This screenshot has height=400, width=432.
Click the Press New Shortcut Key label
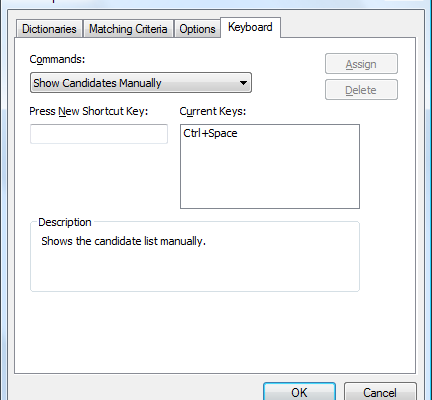pyautogui.click(x=89, y=111)
